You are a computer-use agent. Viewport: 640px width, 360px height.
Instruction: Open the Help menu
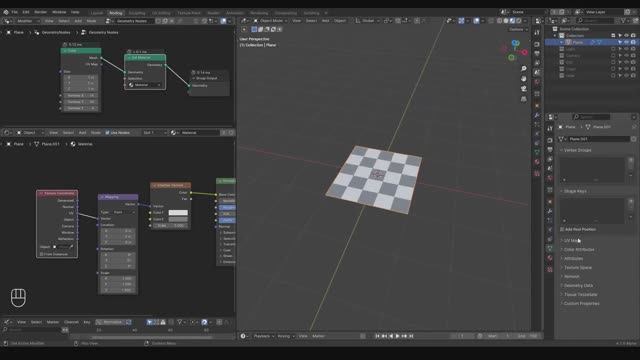click(75, 12)
